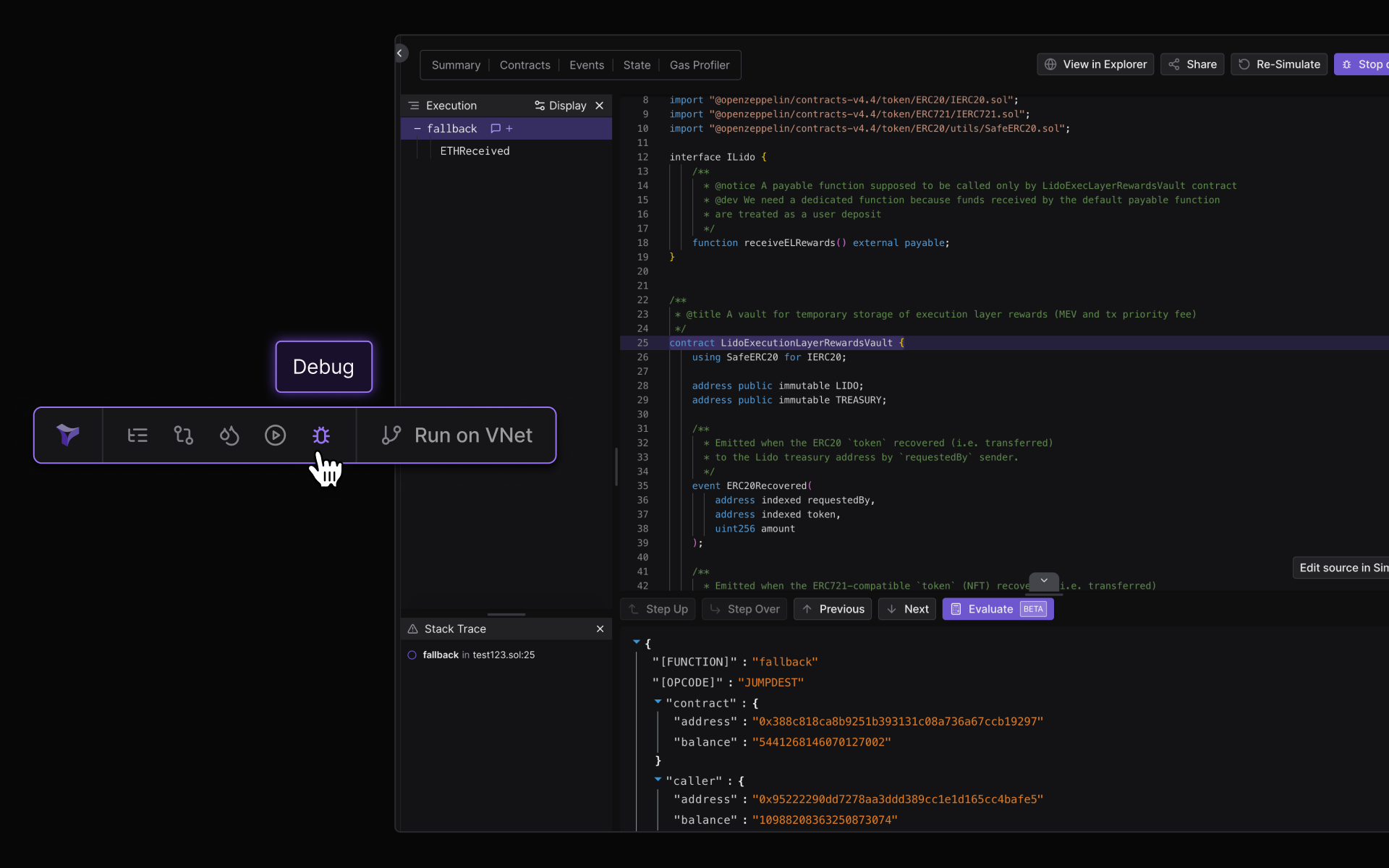Click the Tenderly logo icon
1389x868 pixels.
(68, 435)
